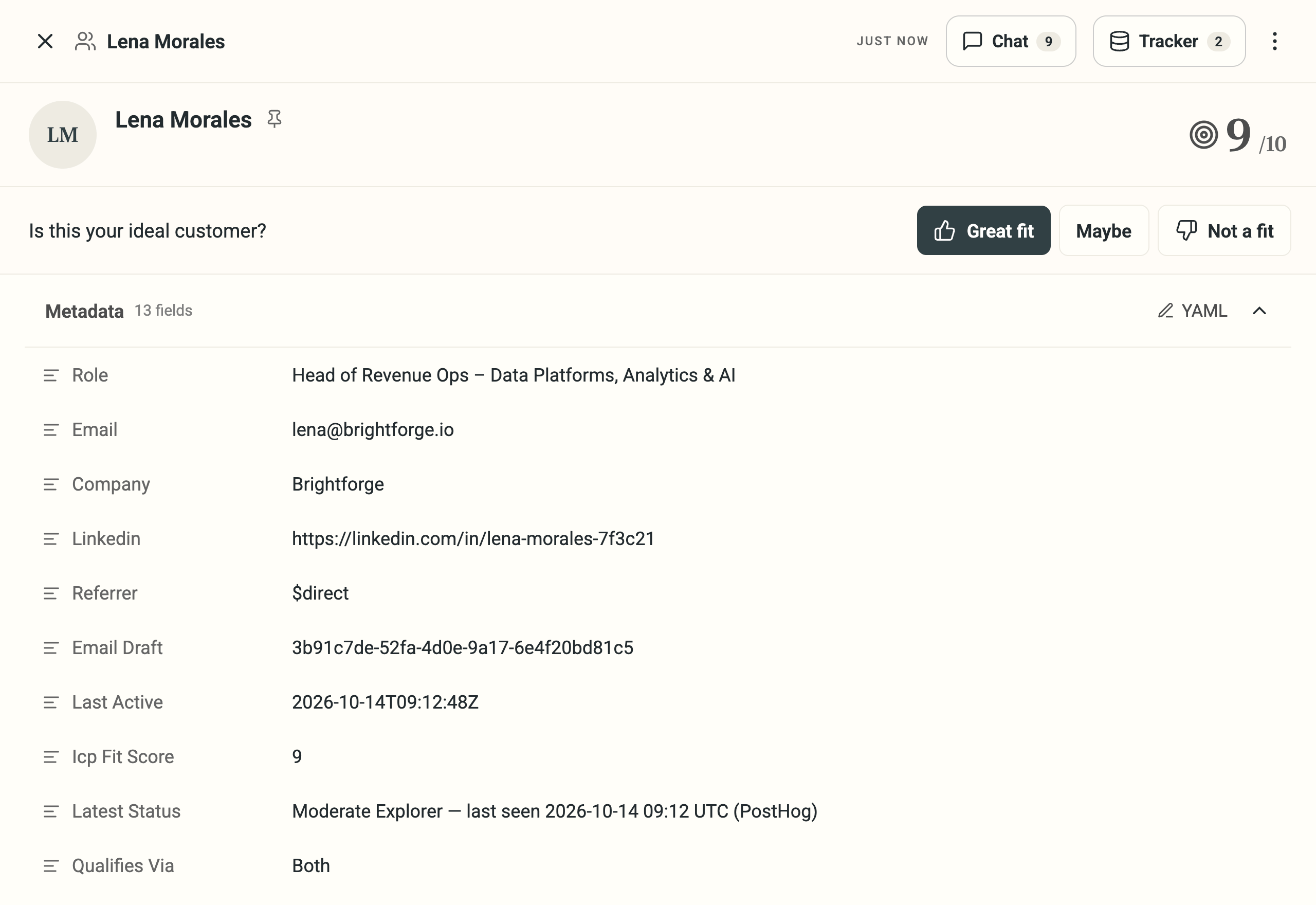Click the text field icon beside Role
The height and width of the screenshot is (905, 1316).
tap(51, 375)
